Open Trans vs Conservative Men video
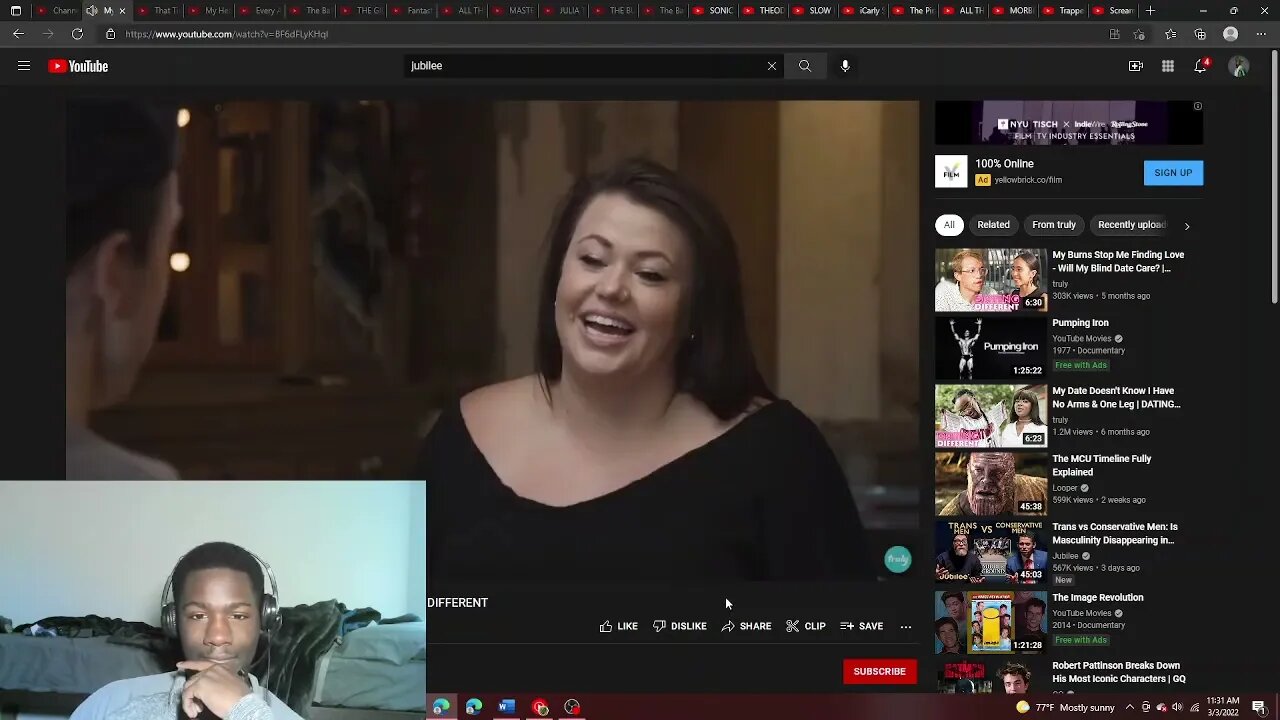This screenshot has width=1280, height=720. click(x=1115, y=533)
